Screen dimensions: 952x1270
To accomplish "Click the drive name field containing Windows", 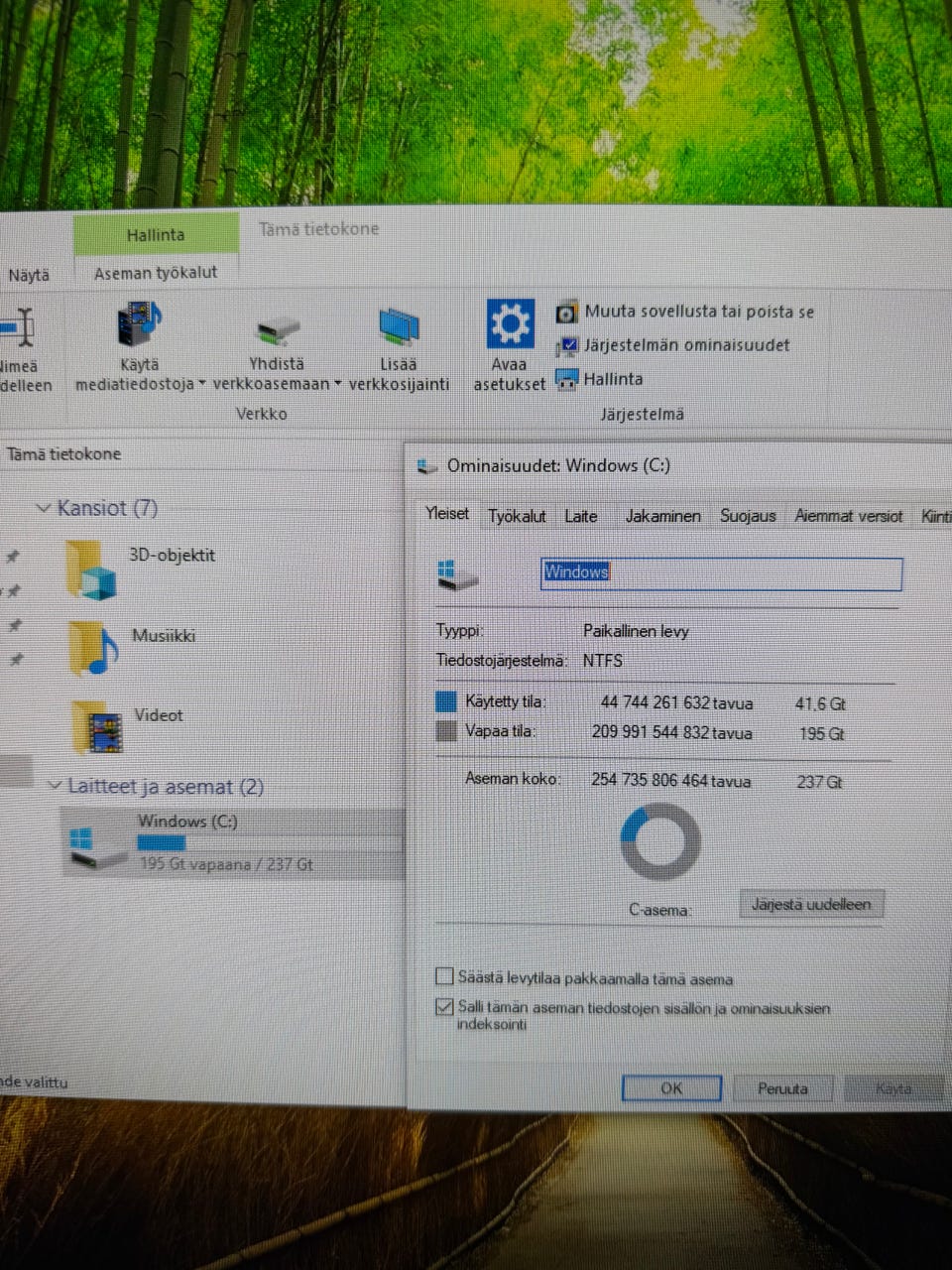I will coord(721,573).
